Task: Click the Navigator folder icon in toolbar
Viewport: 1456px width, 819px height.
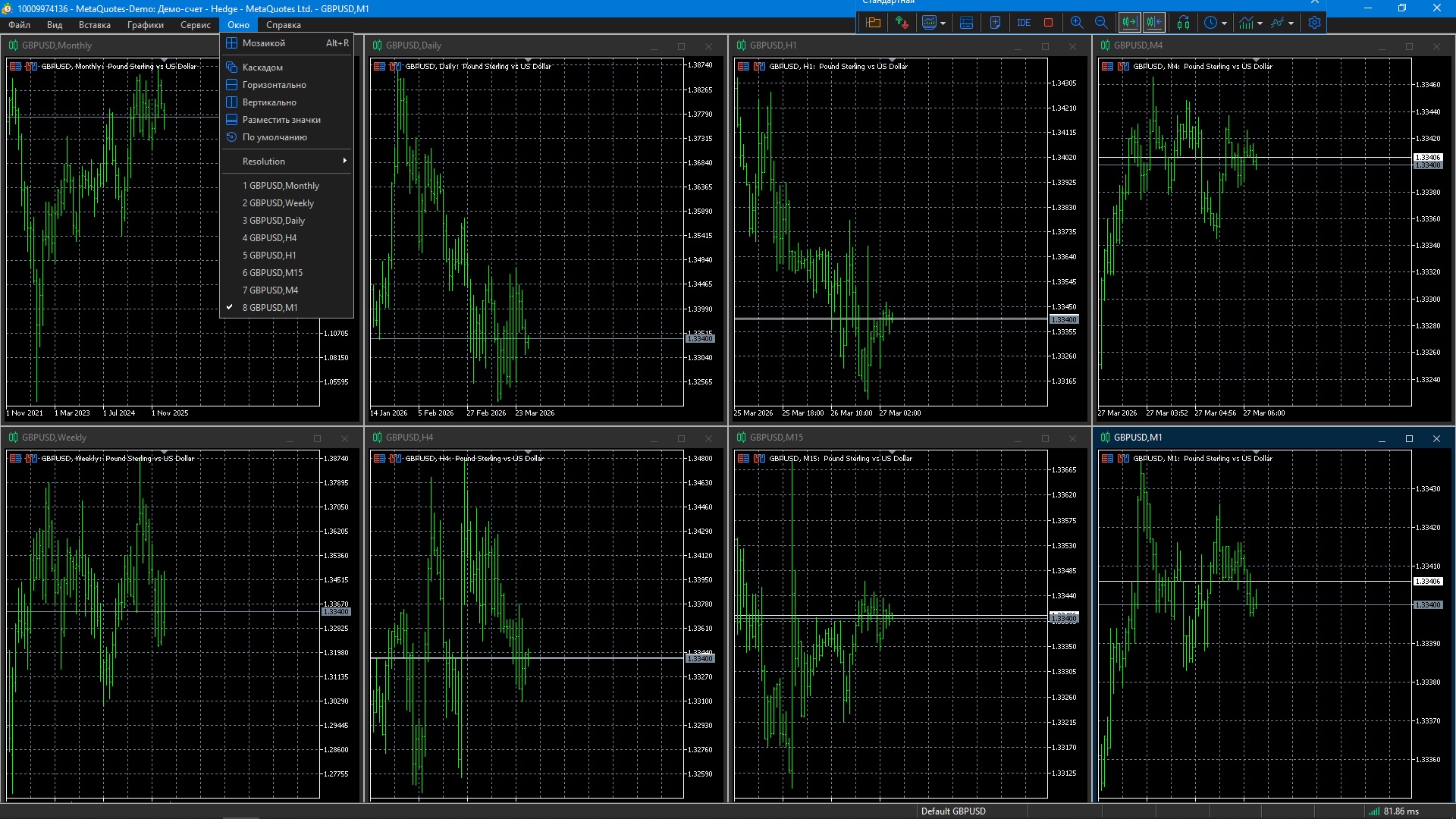Action: click(x=874, y=23)
